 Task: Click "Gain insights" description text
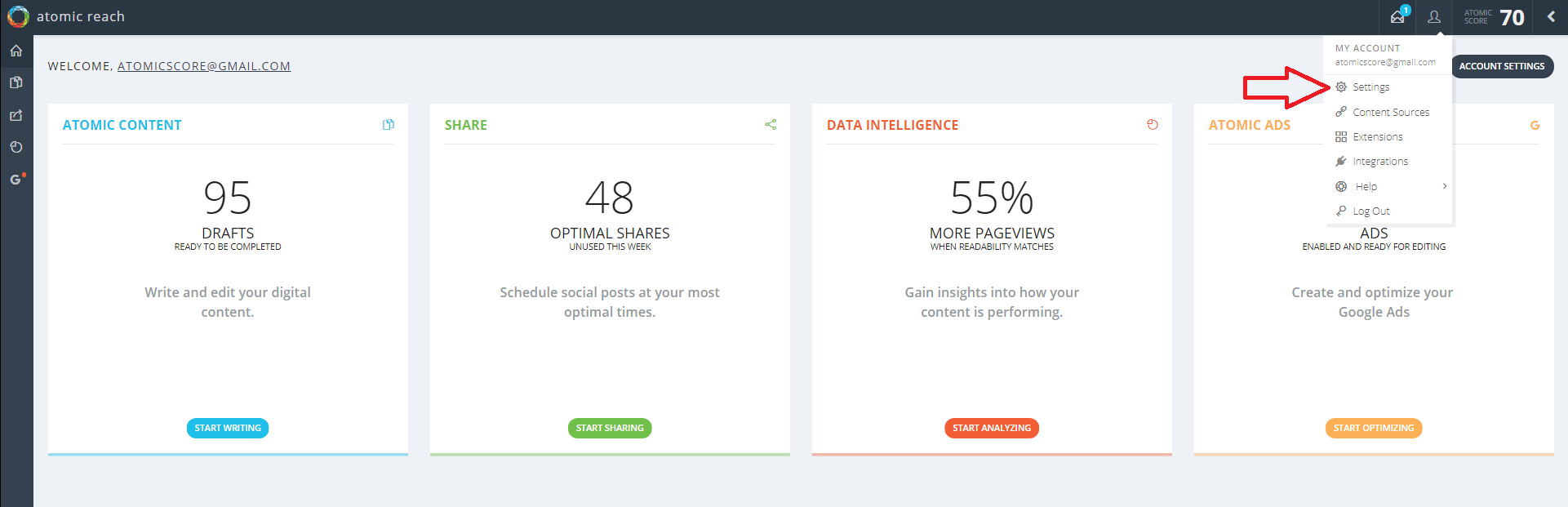pyautogui.click(x=992, y=302)
